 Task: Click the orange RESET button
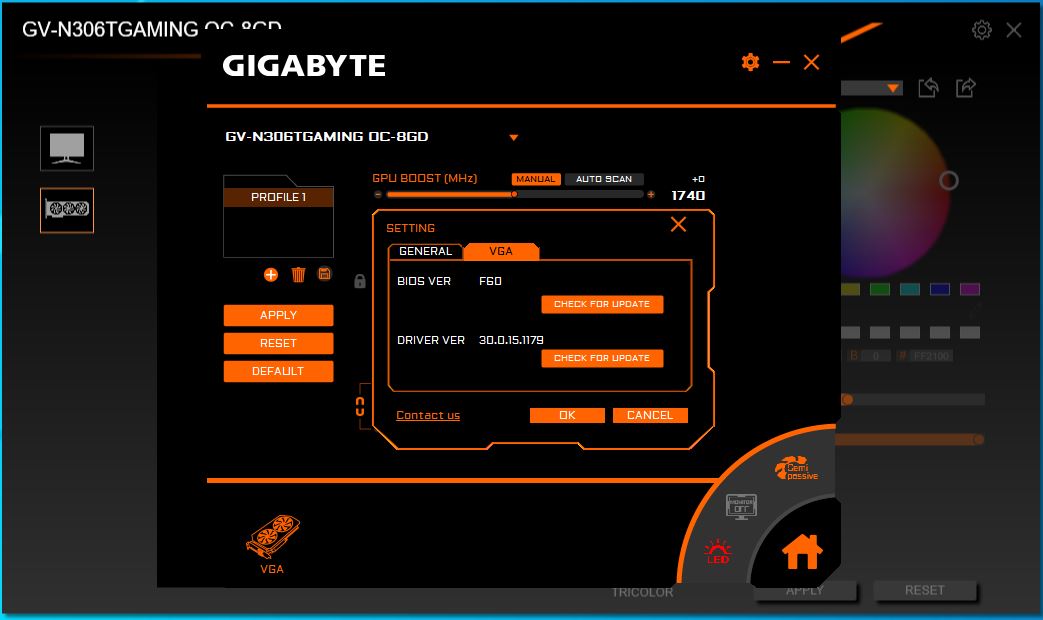tap(278, 343)
